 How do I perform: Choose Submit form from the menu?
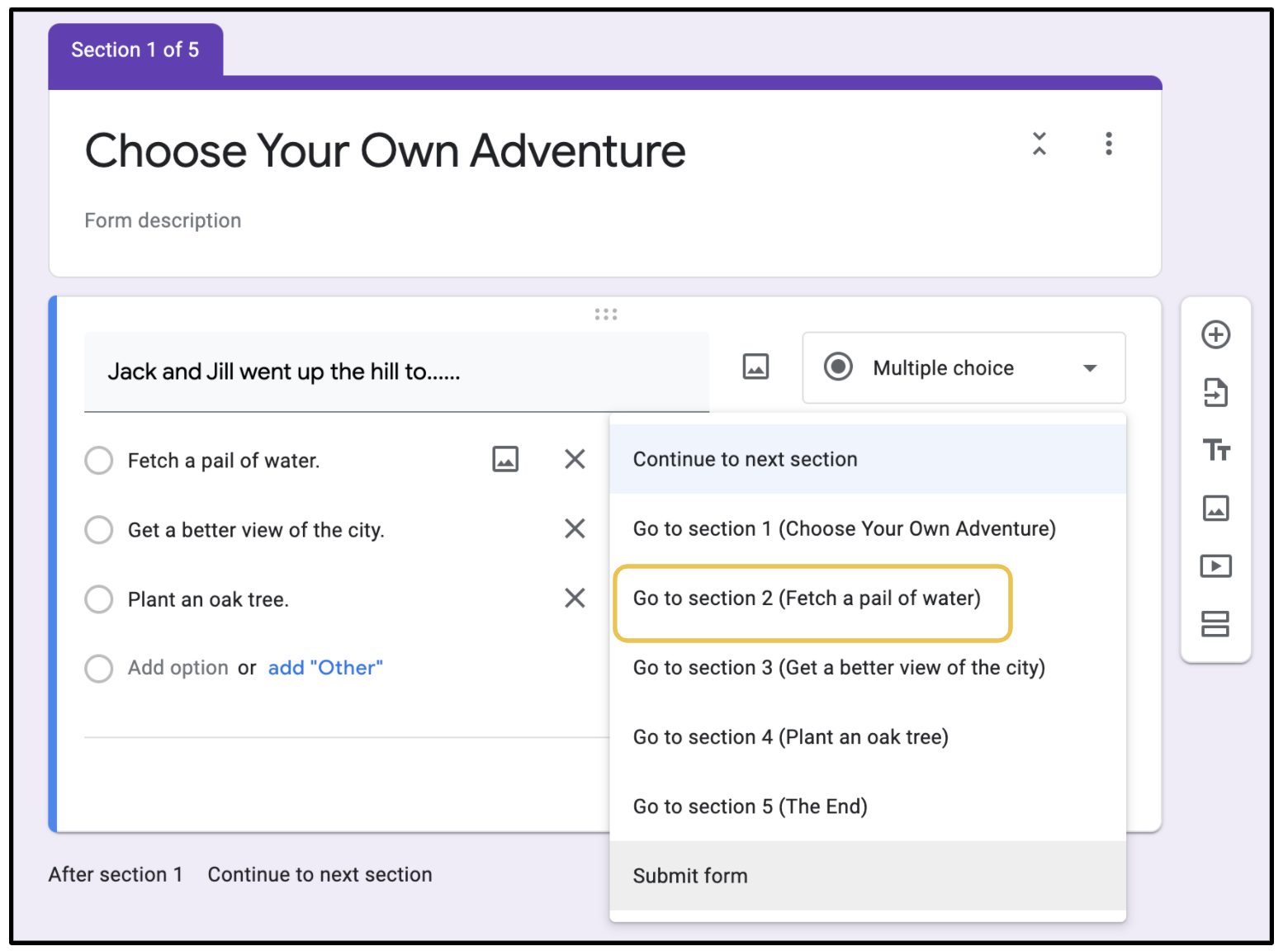tap(690, 876)
